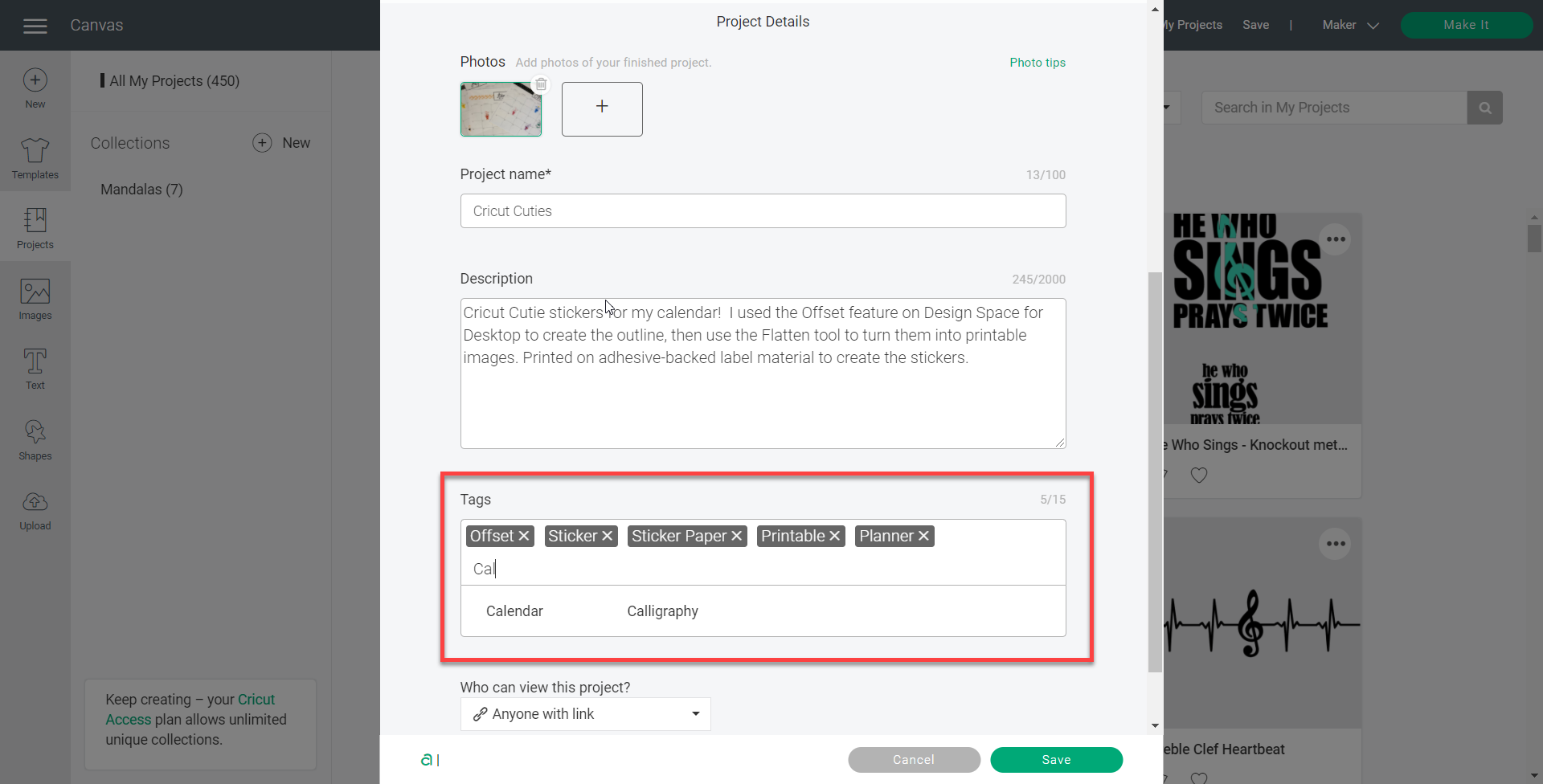
Task: Click the dialog vertical scrollbar thumb
Action: pos(1155,472)
